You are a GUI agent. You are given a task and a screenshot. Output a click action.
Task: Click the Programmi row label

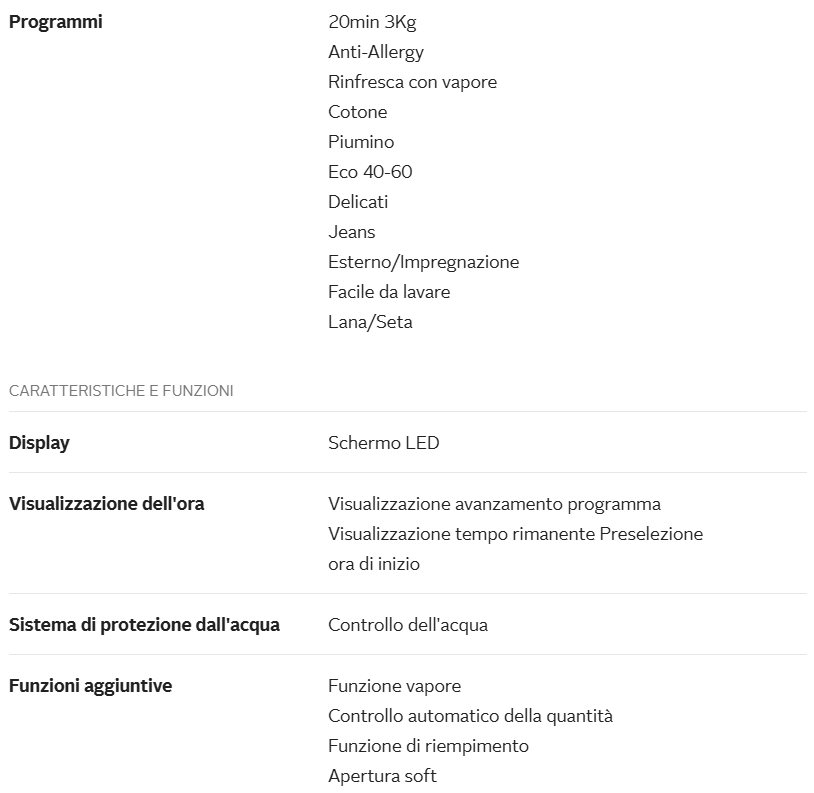click(55, 21)
